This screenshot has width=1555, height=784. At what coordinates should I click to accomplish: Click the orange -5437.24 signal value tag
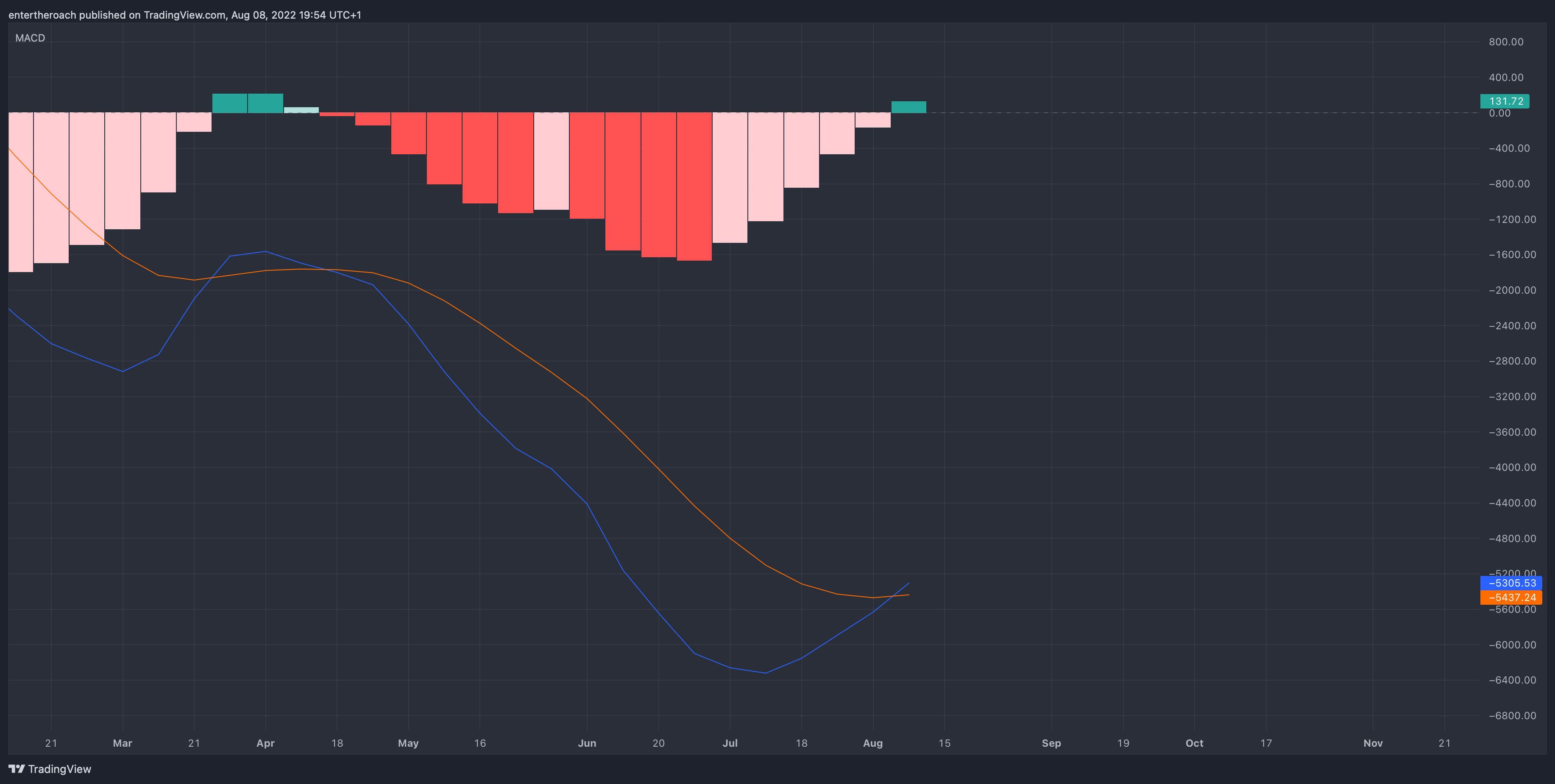tap(1511, 598)
